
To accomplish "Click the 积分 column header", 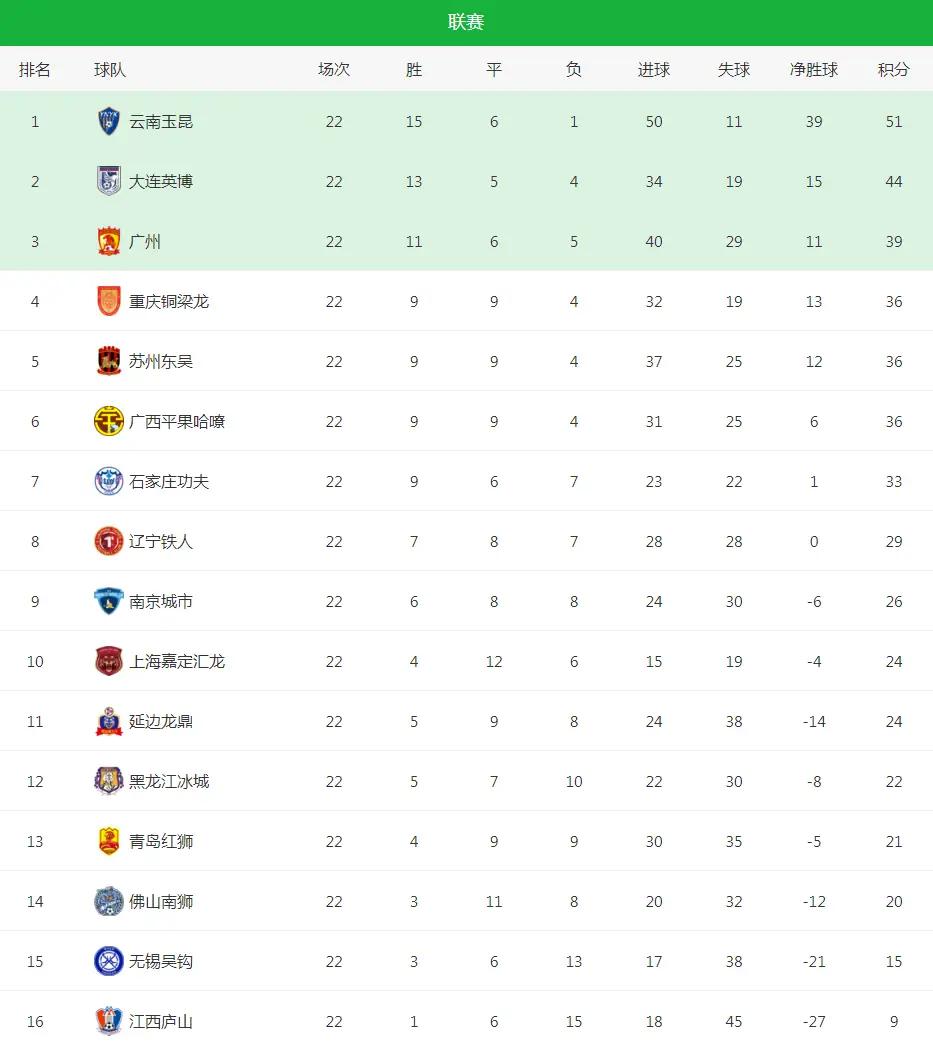I will (893, 70).
